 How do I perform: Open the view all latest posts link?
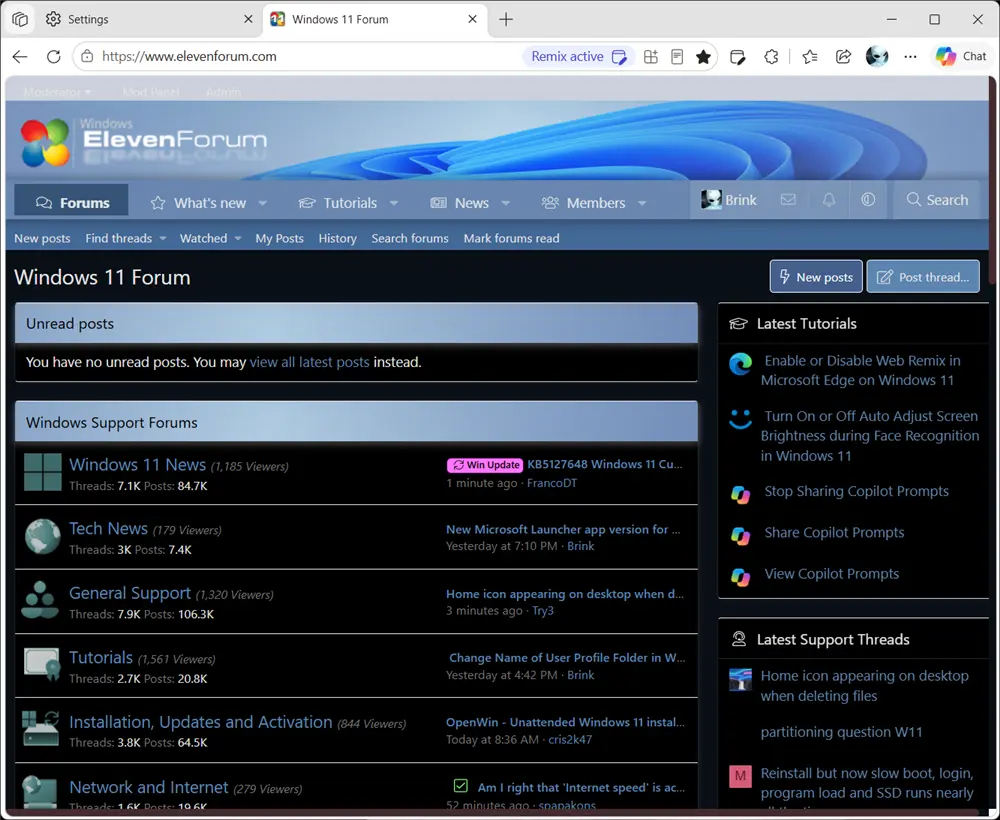pos(309,362)
